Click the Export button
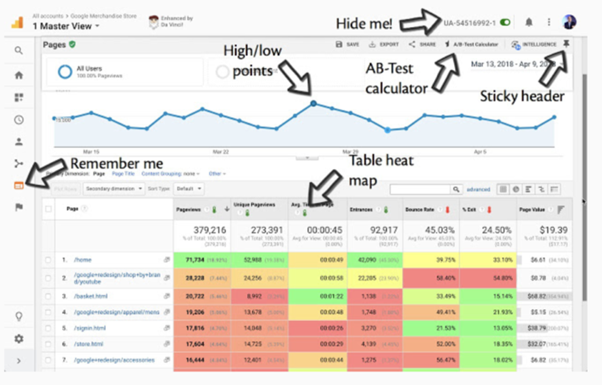The image size is (602, 385). 384,45
